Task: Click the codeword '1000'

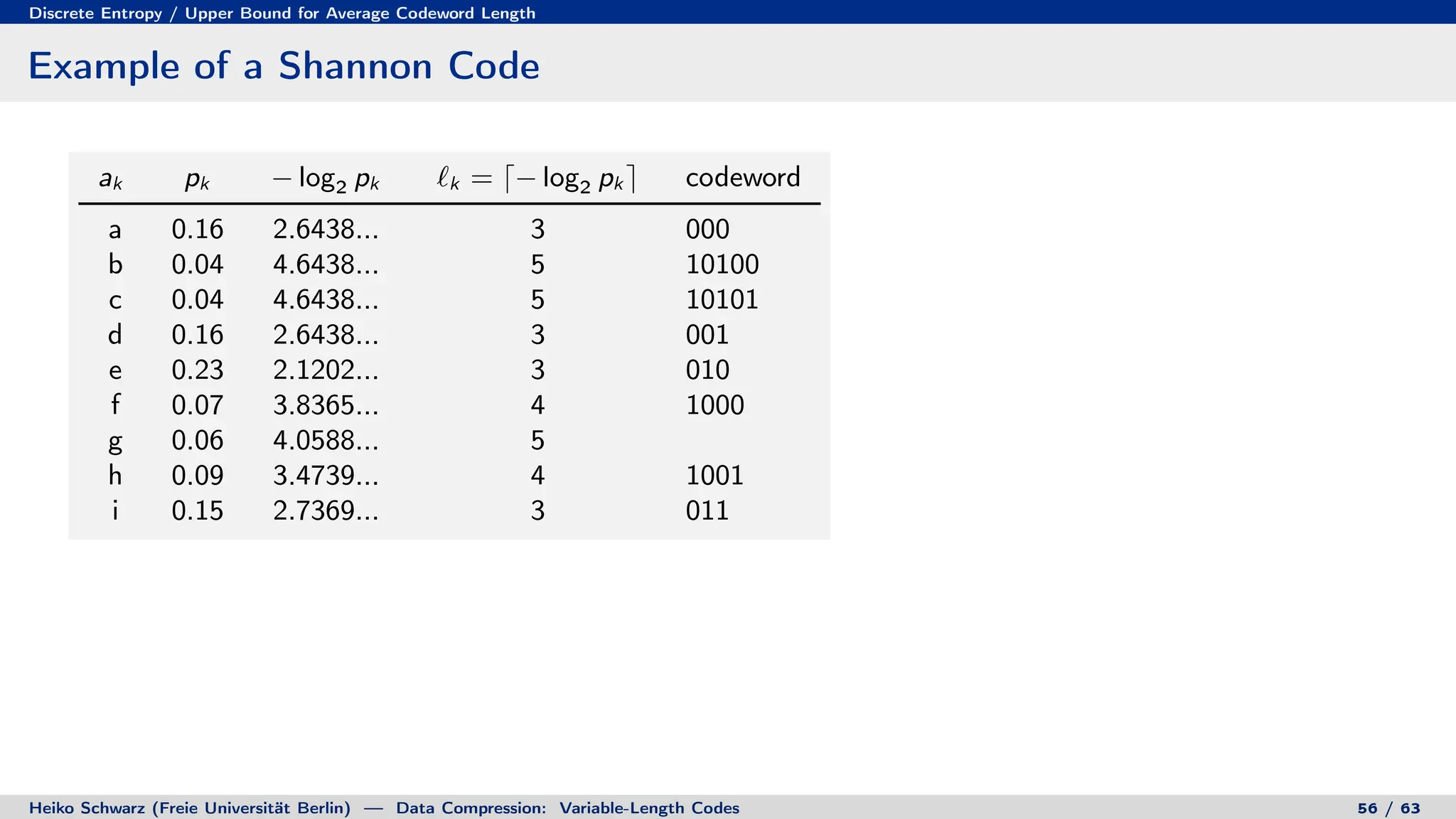Action: tap(715, 405)
